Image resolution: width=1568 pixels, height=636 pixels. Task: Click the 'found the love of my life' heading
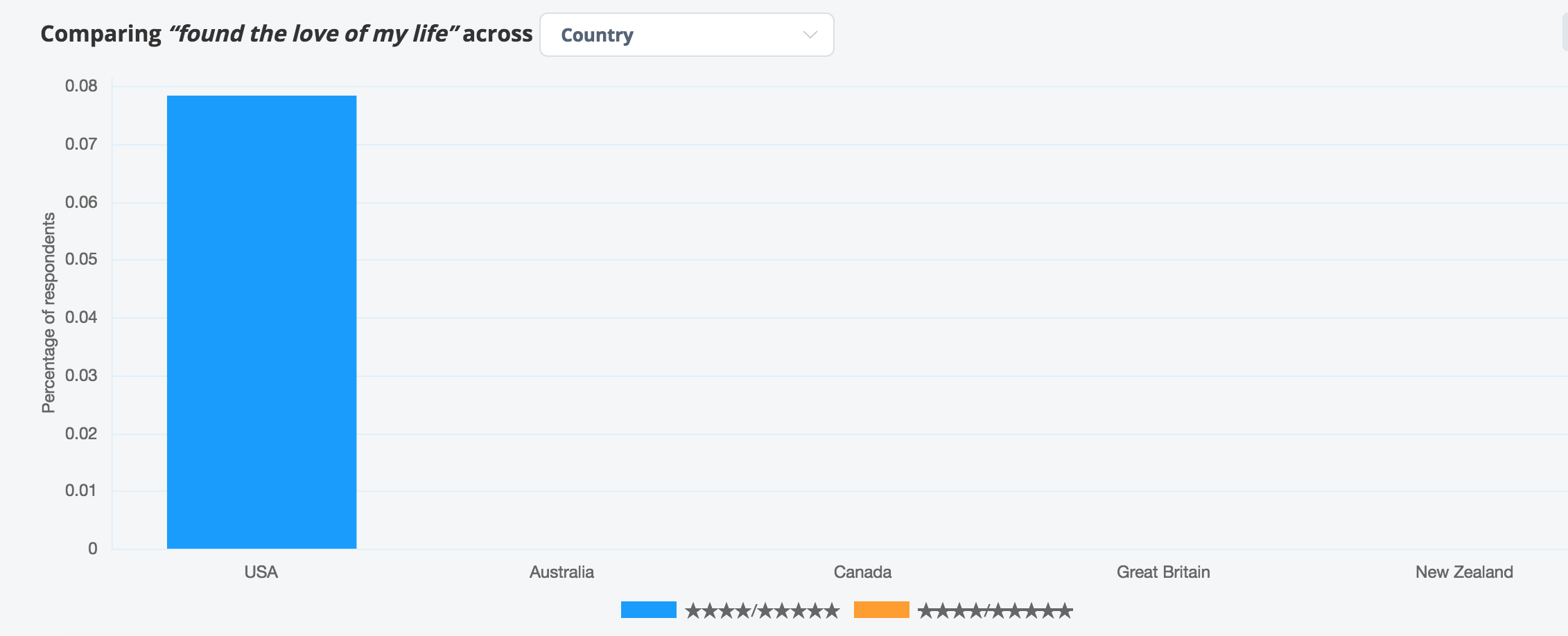pos(315,34)
